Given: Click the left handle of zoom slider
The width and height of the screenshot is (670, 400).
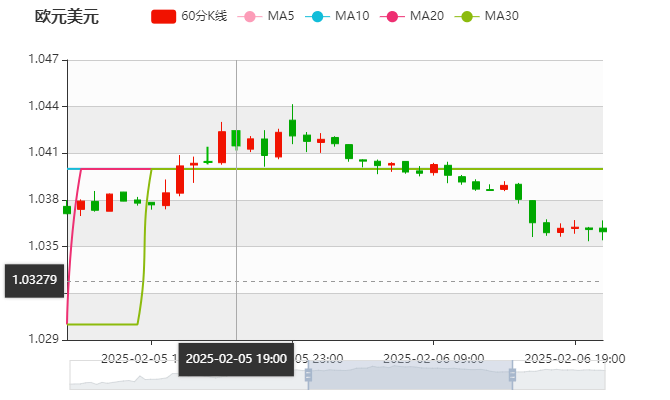Looking at the screenshot, I should tap(307, 375).
